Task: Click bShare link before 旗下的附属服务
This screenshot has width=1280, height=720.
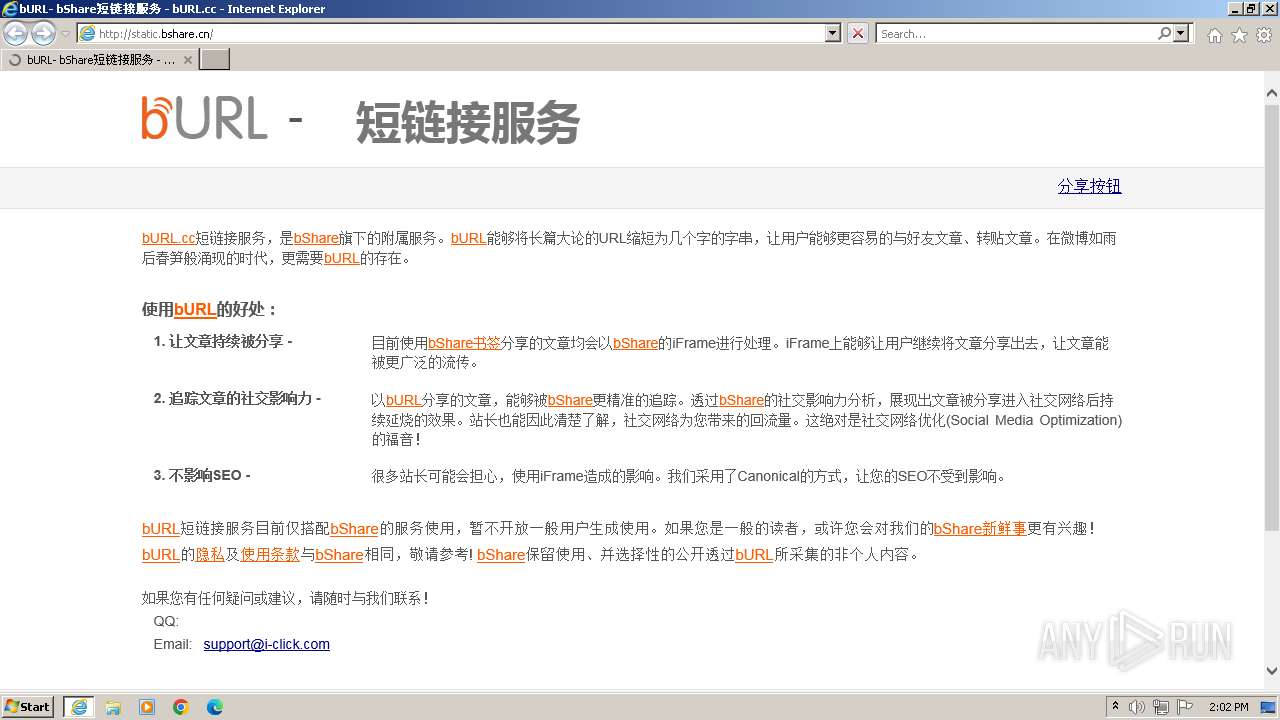Action: pos(316,238)
